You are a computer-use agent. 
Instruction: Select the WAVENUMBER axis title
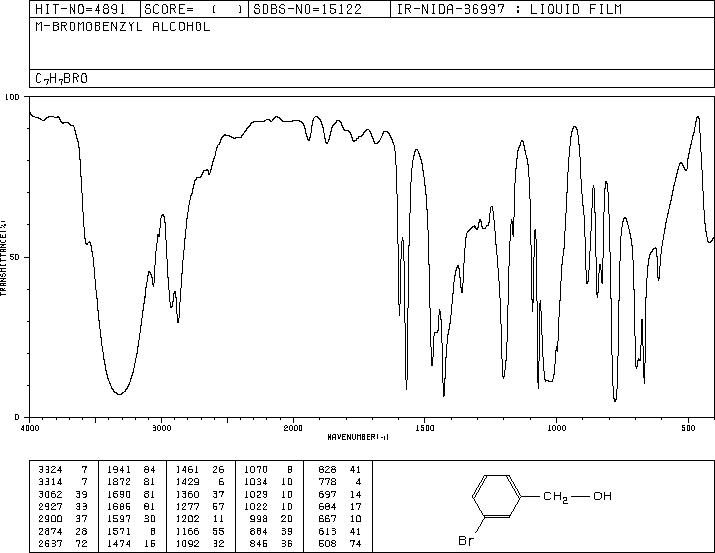[358, 437]
